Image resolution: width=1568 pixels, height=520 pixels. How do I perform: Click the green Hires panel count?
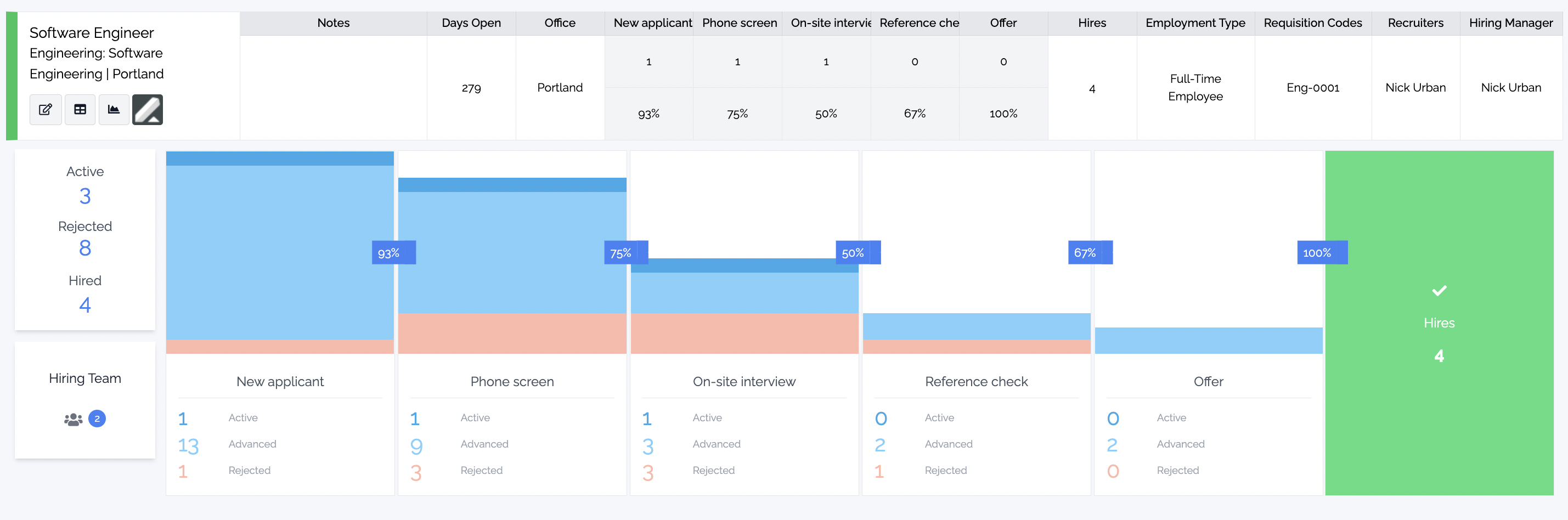1439,356
